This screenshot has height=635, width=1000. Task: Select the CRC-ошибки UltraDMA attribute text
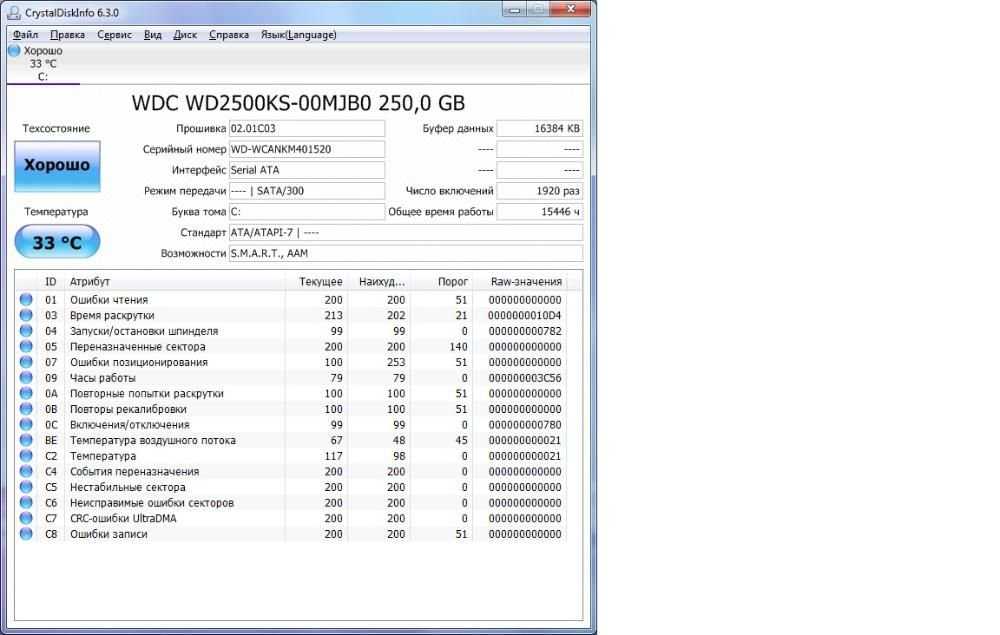[x=123, y=518]
